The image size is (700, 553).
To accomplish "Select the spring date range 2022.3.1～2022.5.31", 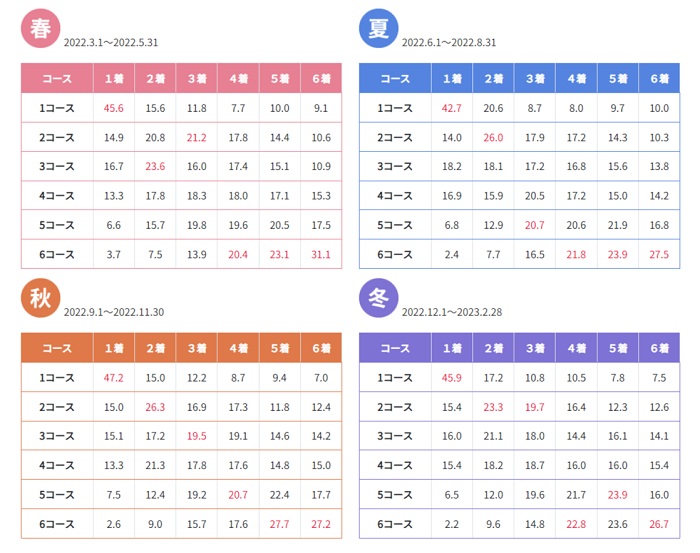I will [110, 43].
